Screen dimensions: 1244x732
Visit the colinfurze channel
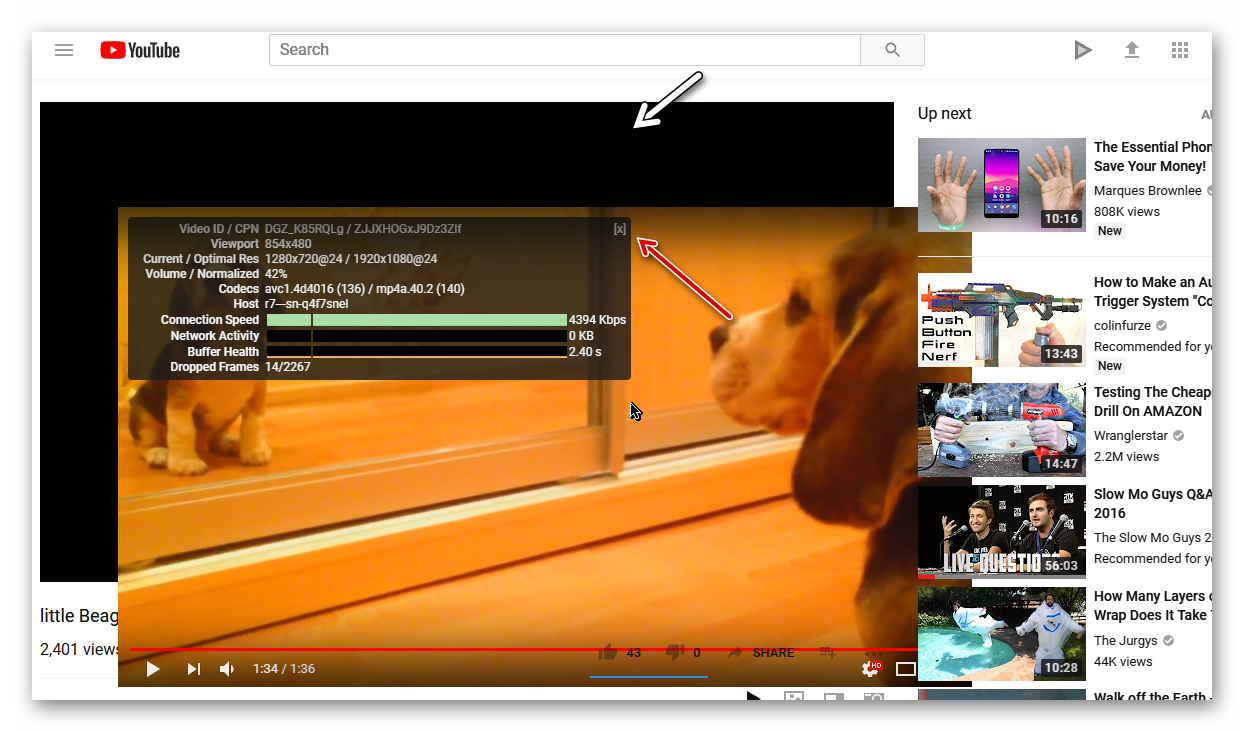1124,326
